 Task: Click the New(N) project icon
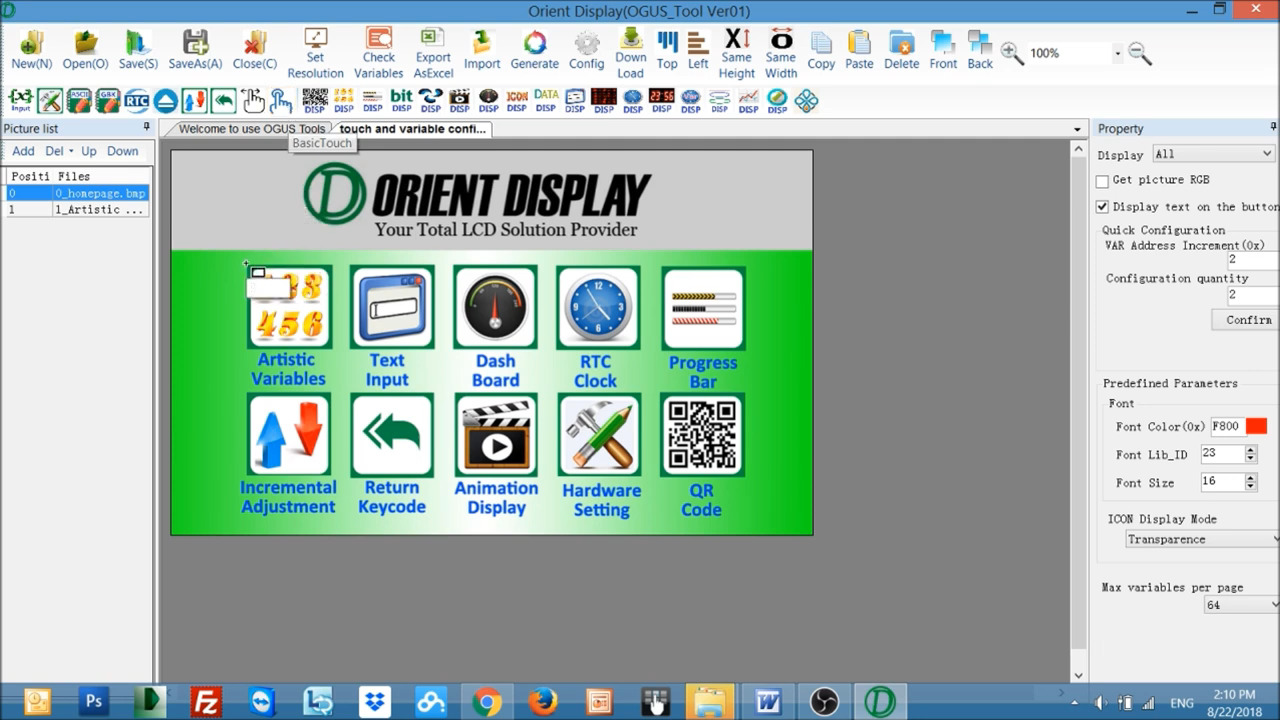point(31,50)
